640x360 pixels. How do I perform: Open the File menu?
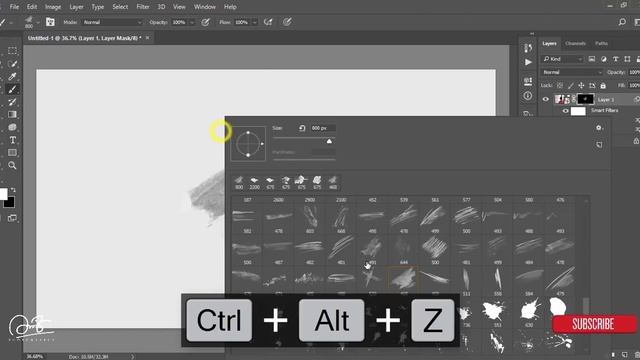[x=14, y=7]
